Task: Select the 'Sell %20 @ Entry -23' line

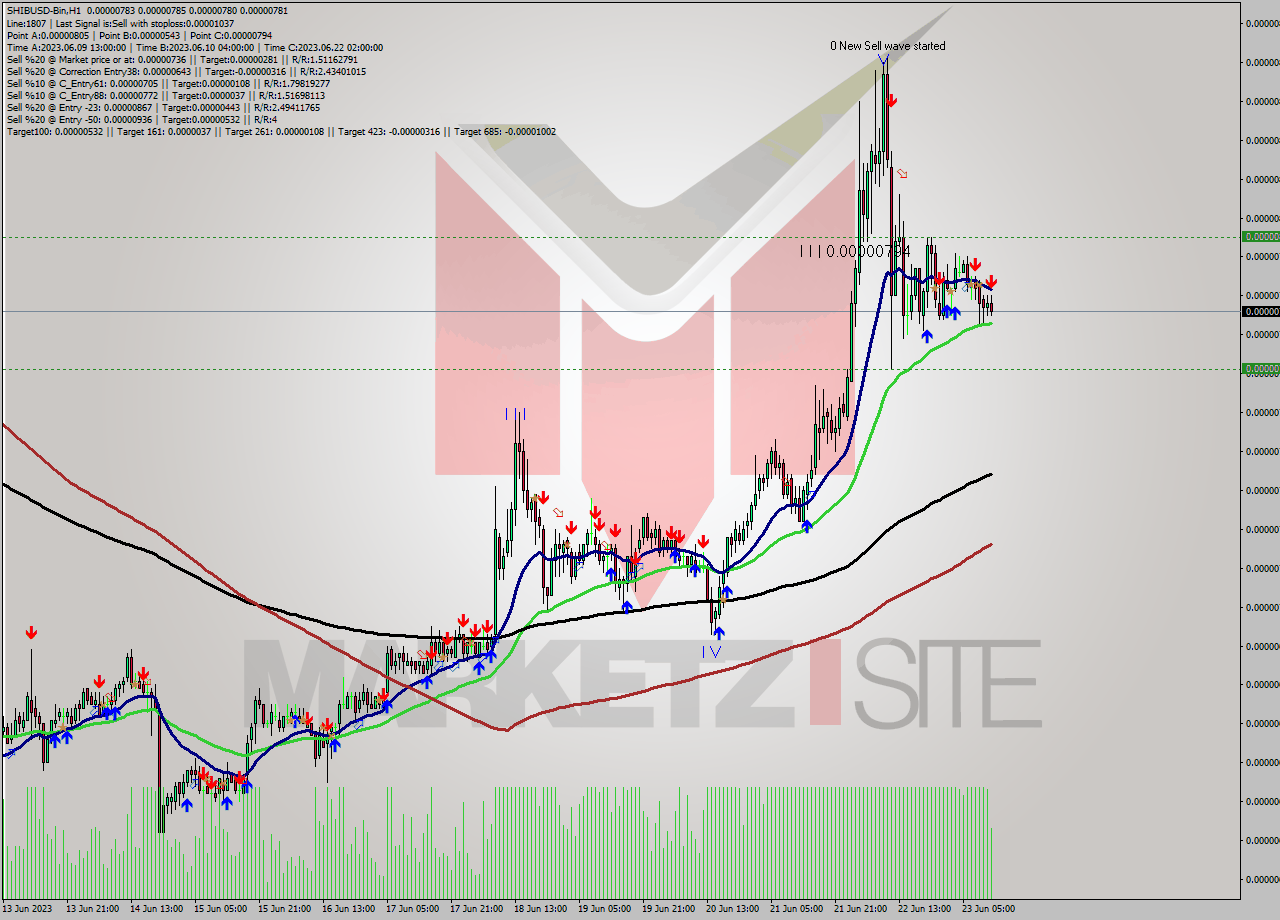Action: [162, 107]
